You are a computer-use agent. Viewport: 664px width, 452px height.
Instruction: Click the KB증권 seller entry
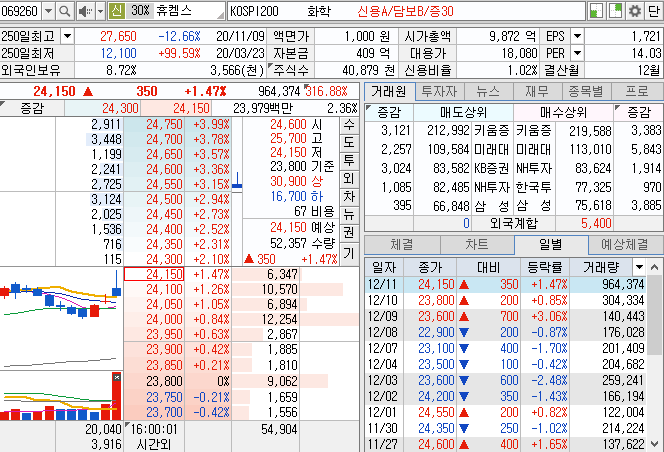[x=491, y=168]
